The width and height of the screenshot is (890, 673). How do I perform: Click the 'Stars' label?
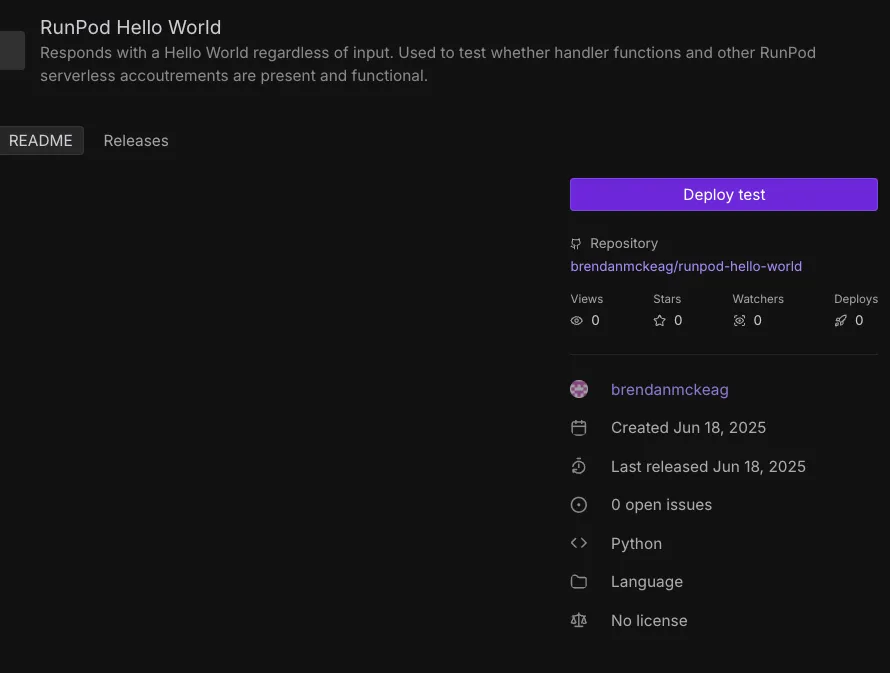coord(667,299)
